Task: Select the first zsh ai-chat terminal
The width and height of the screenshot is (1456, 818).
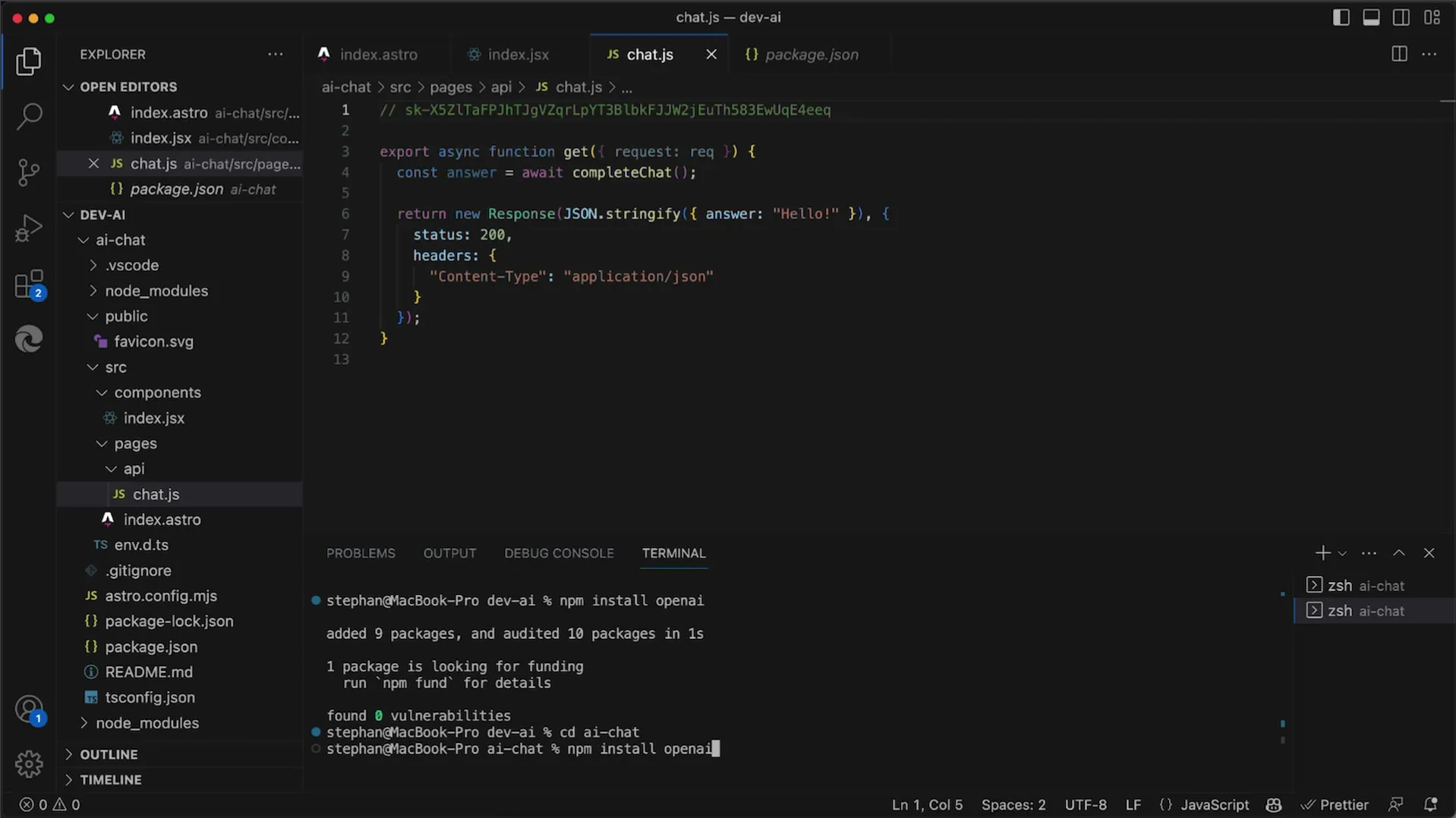Action: 1374,586
